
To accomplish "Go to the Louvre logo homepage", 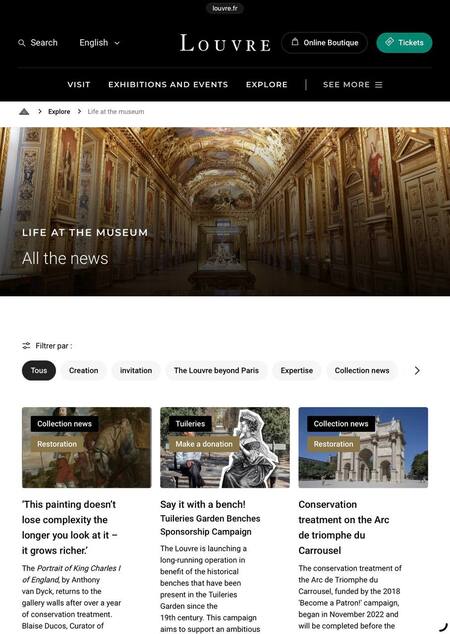I will pos(225,43).
